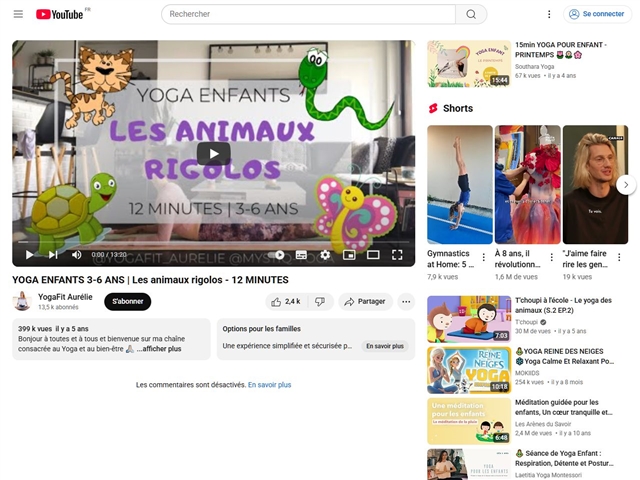Viewport: 640px width, 480px height.
Task: Enter full screen mode
Action: (397, 255)
